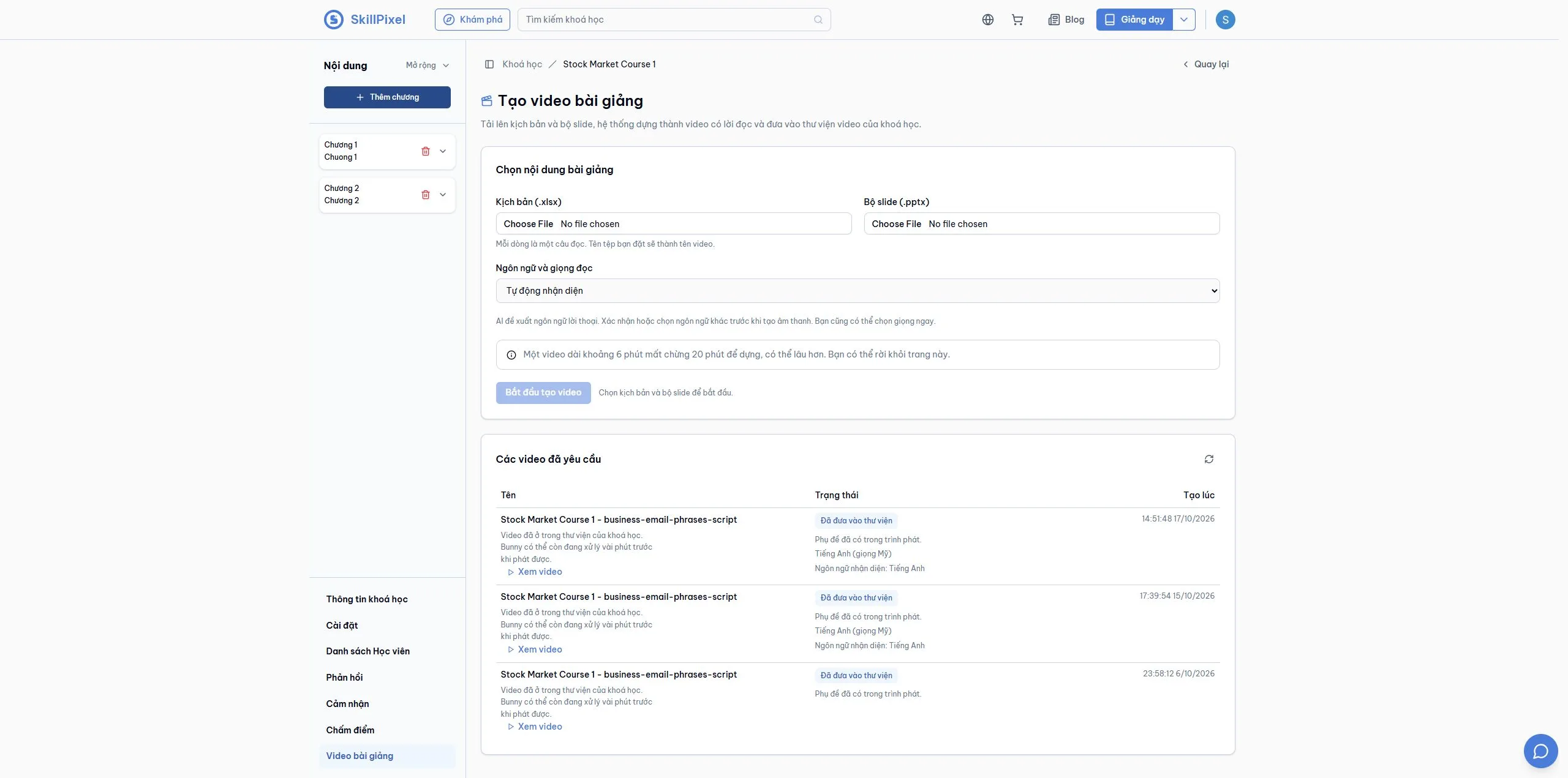This screenshot has height=778, width=1568.
Task: Select the Video bài giảng menu item
Action: (x=387, y=756)
